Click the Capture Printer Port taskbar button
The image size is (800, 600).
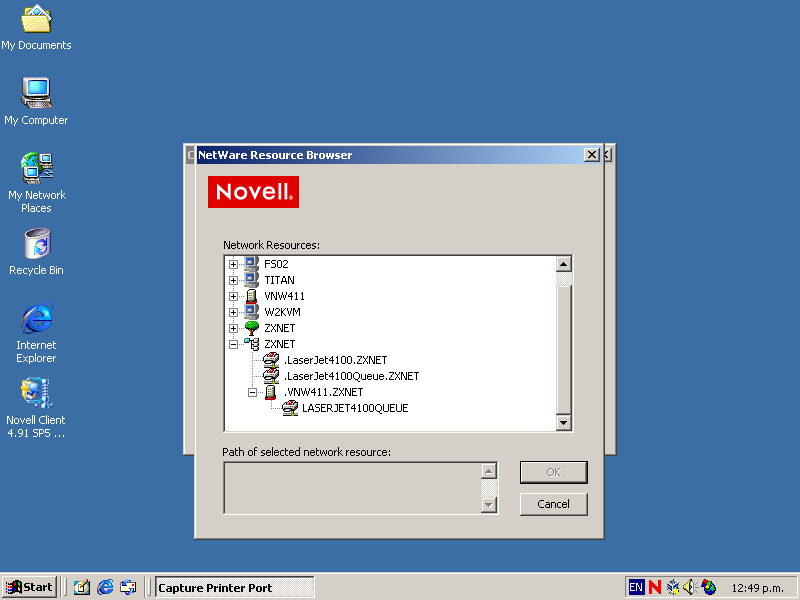point(235,587)
